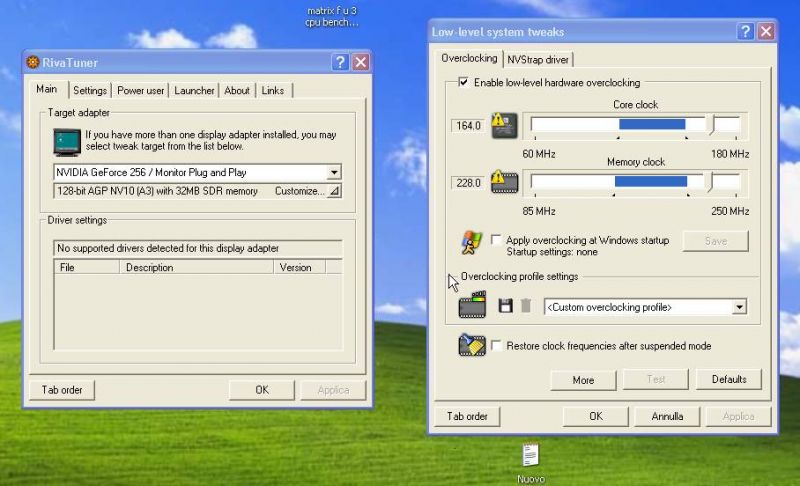Save the overclocking profile with floppy icon
The image size is (800, 486).
click(x=505, y=306)
